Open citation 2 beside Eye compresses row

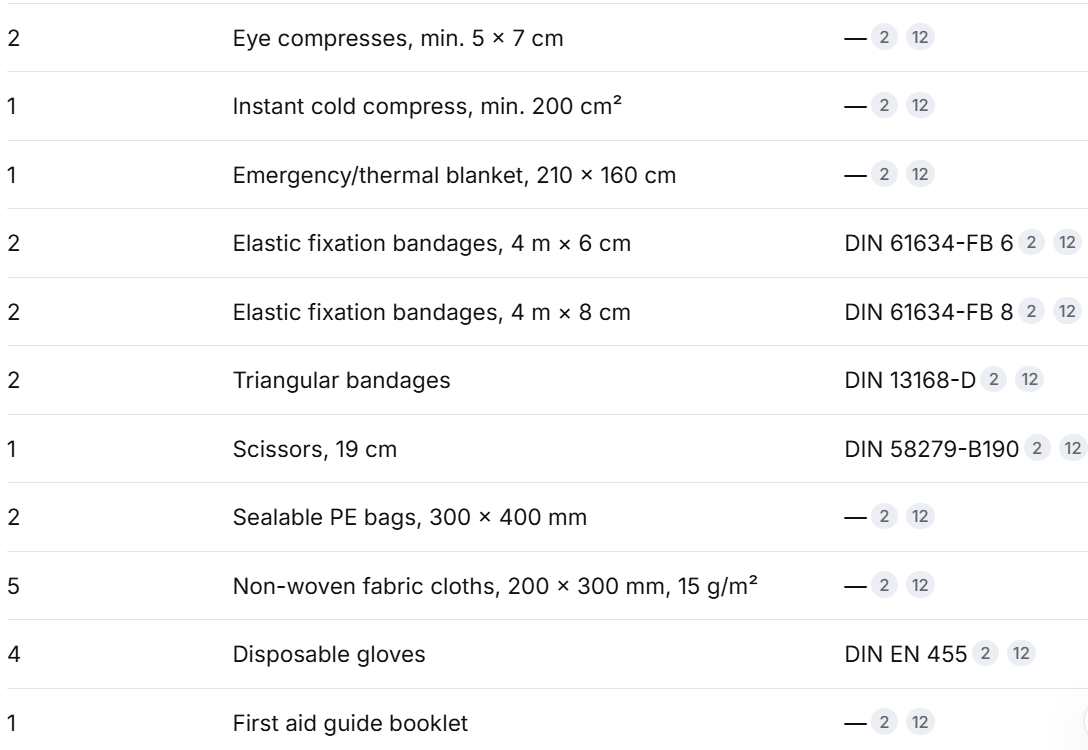point(884,37)
